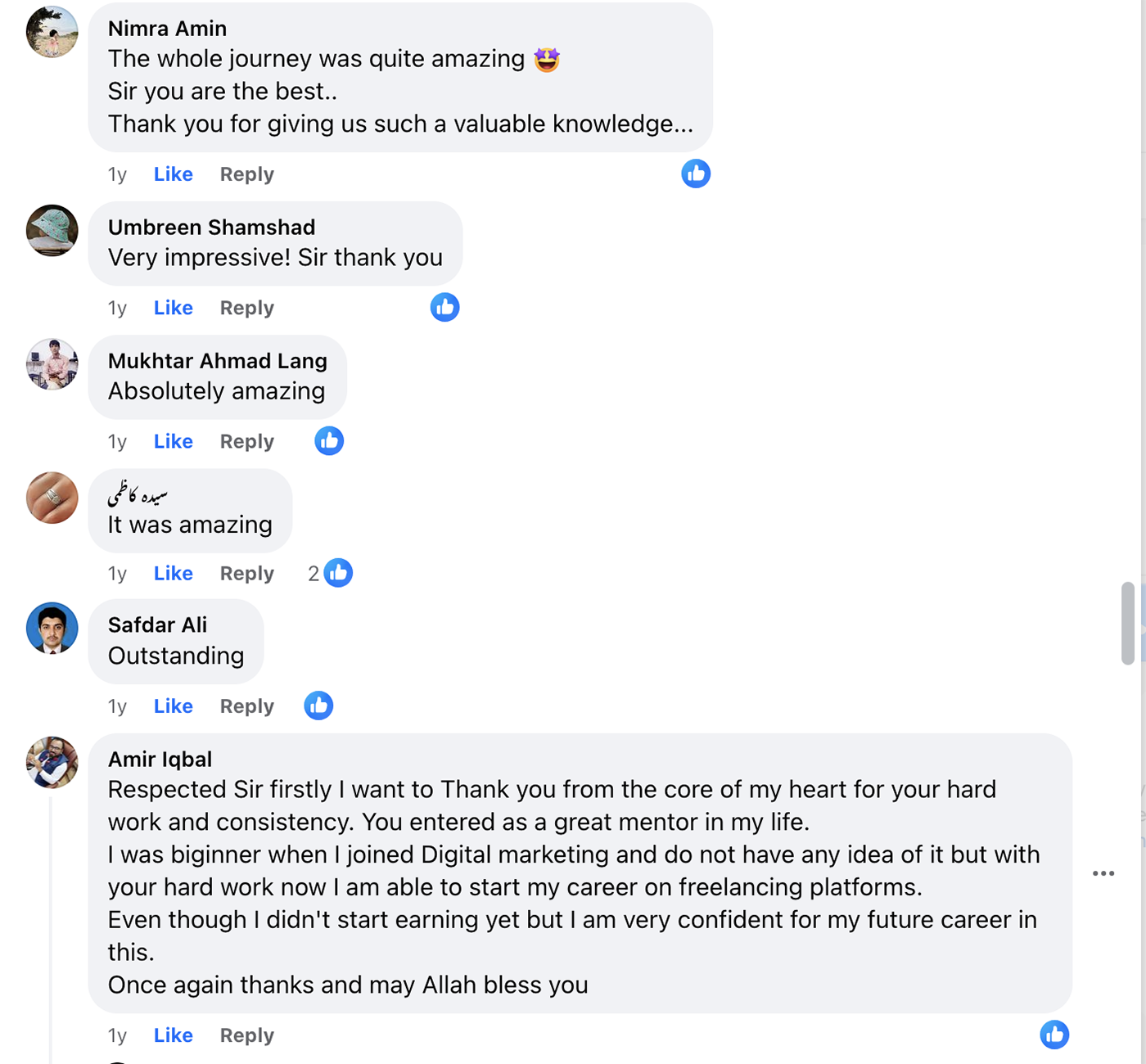Screen dimensions: 1146x1064
Task: View the 2 likes on "It was amazing" comment
Action: click(331, 573)
